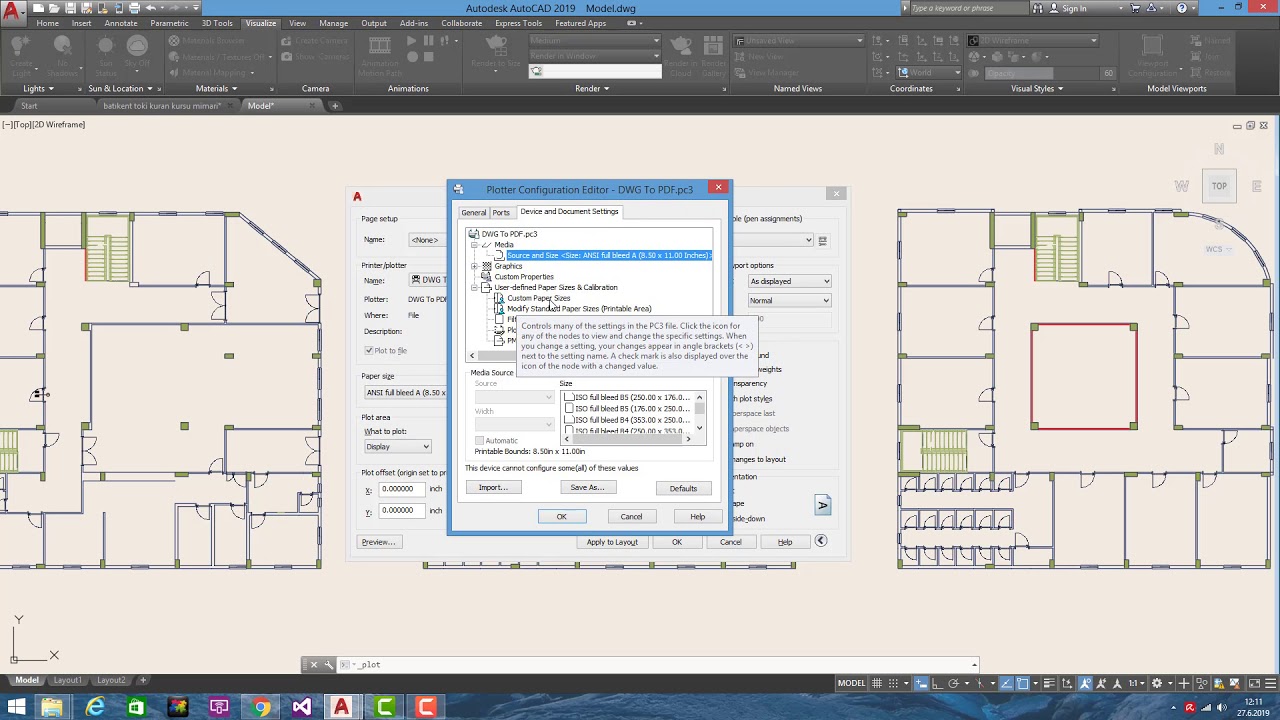Click the Plot printer icon in quick access toolbar

tap(134, 8)
